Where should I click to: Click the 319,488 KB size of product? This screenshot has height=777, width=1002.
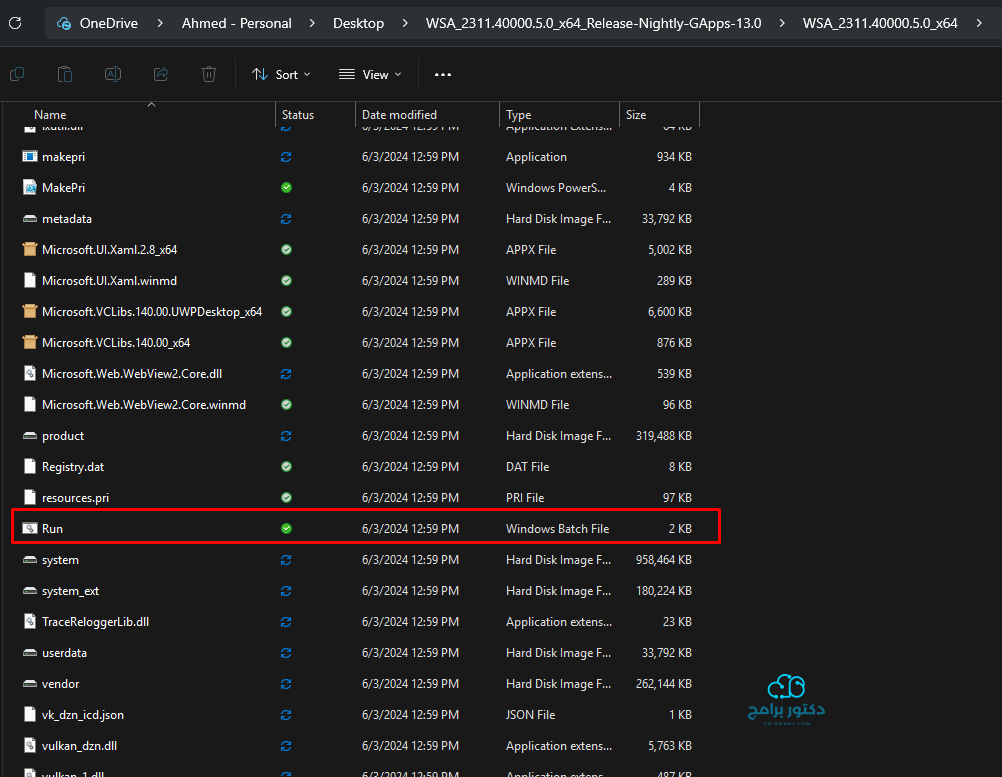tap(664, 436)
